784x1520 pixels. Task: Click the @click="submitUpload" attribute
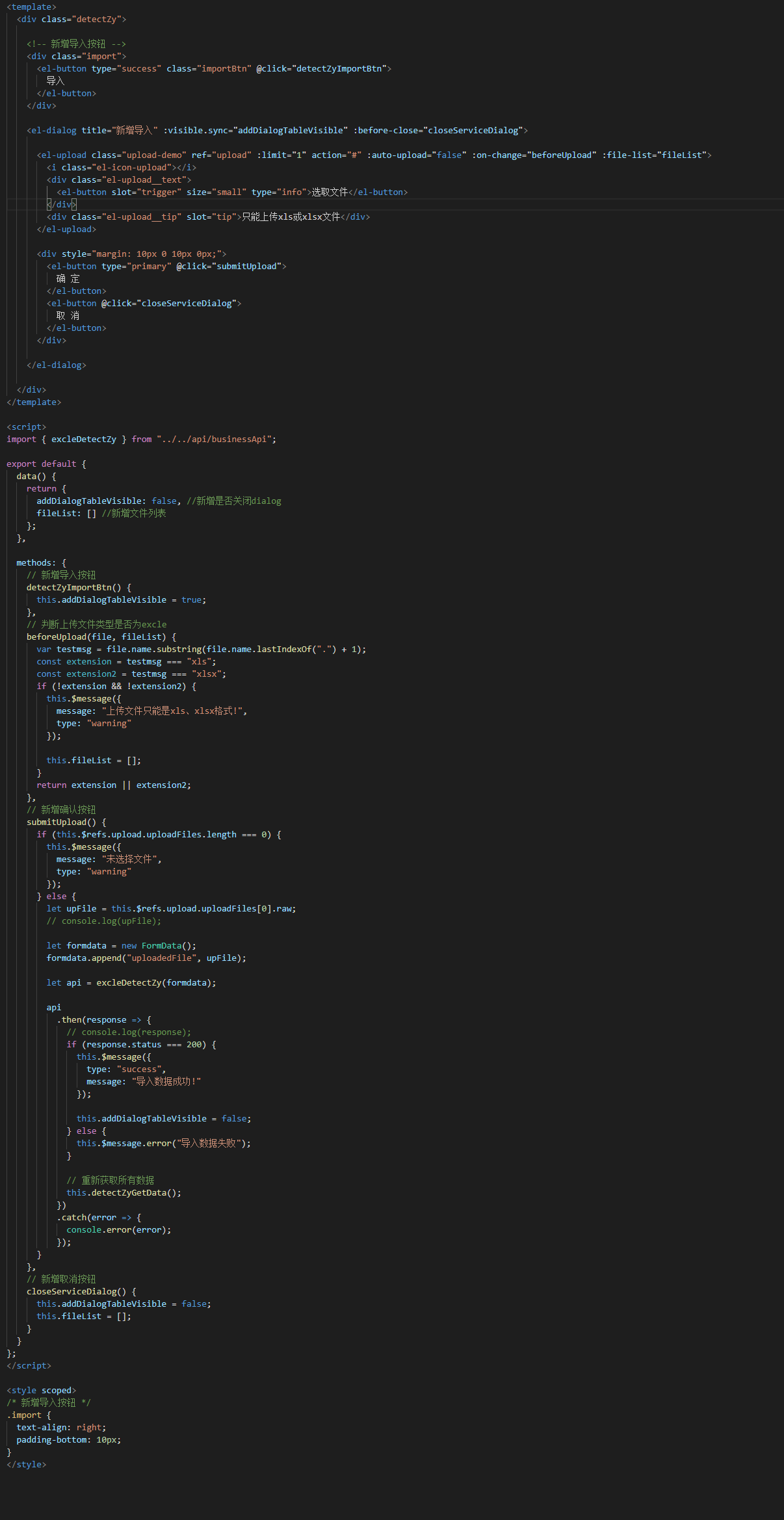click(229, 266)
